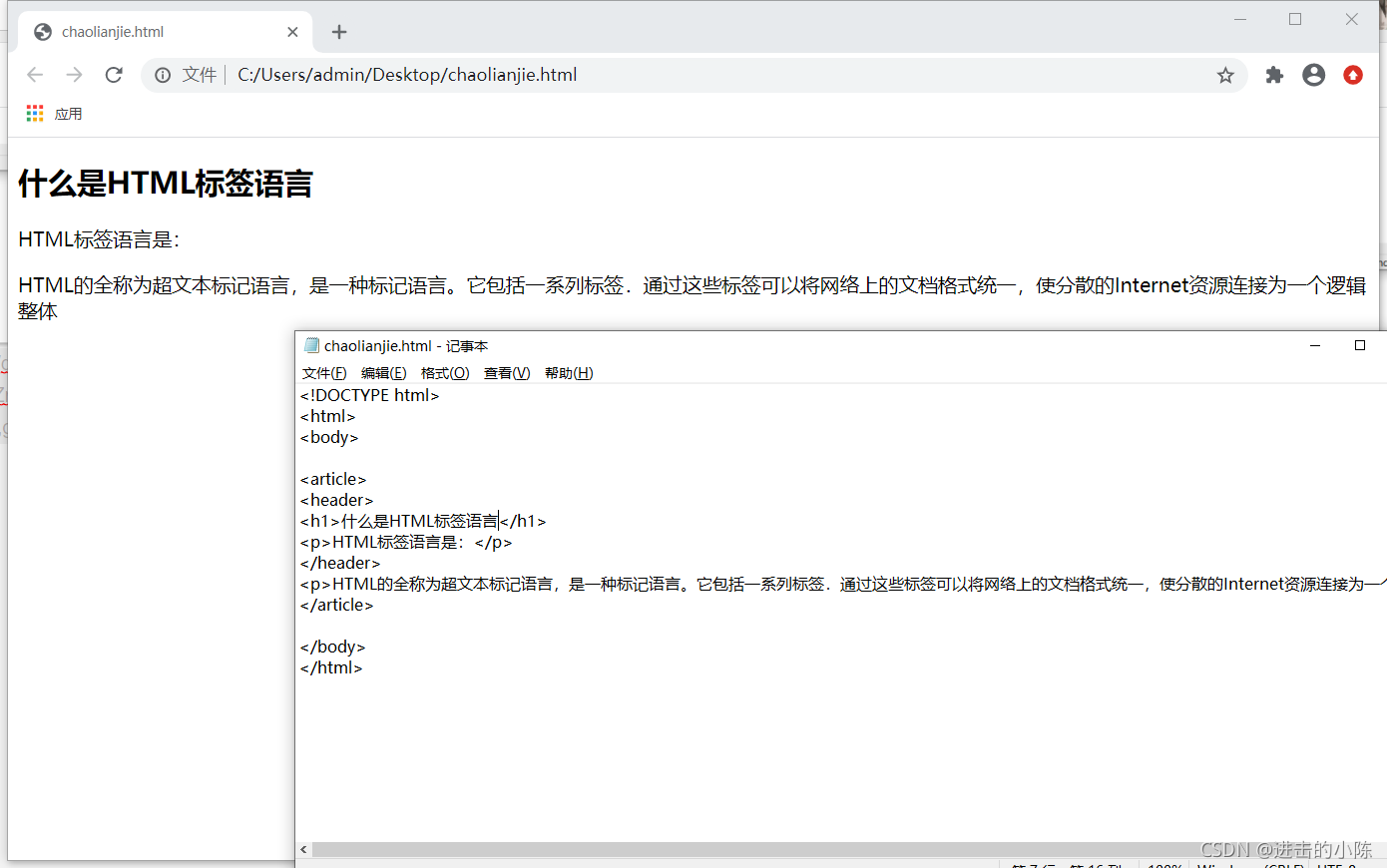Click the 什么是HTML标签语言 page heading
This screenshot has width=1387, height=868.
point(166,184)
